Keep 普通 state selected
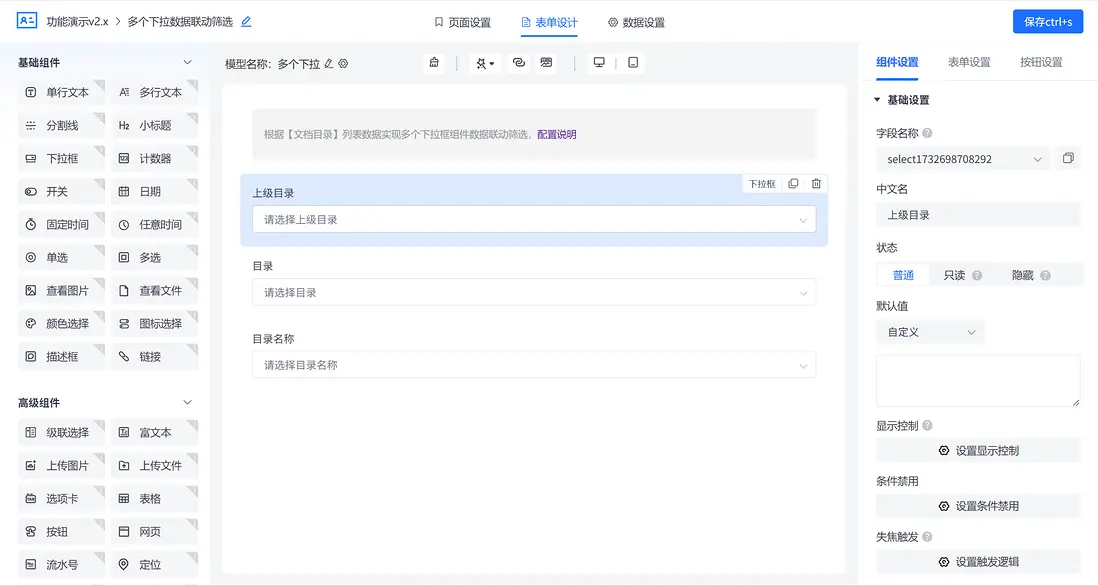Viewport: 1098px width, 586px height. coord(903,274)
